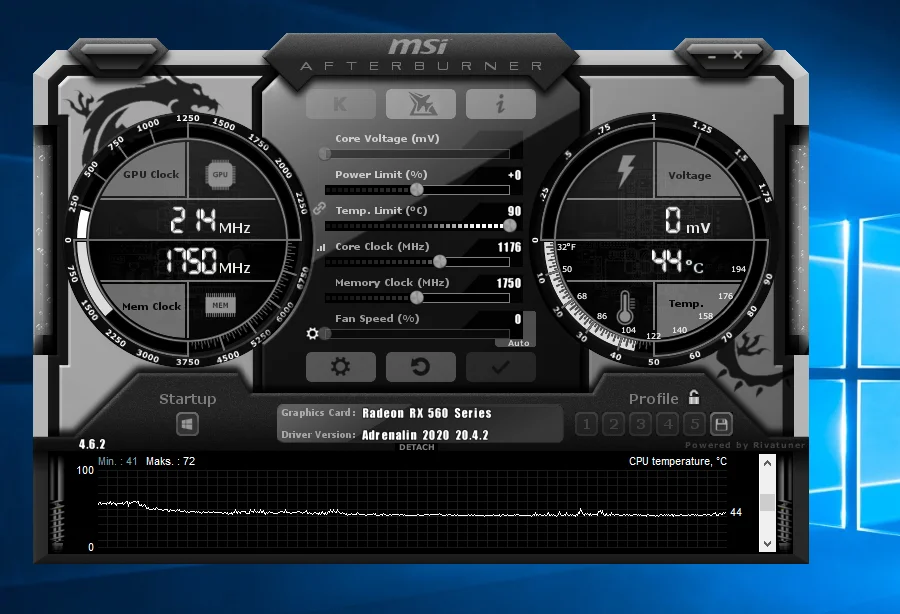
Task: Click the Temp. Limit slider handle
Action: pyautogui.click(x=510, y=226)
